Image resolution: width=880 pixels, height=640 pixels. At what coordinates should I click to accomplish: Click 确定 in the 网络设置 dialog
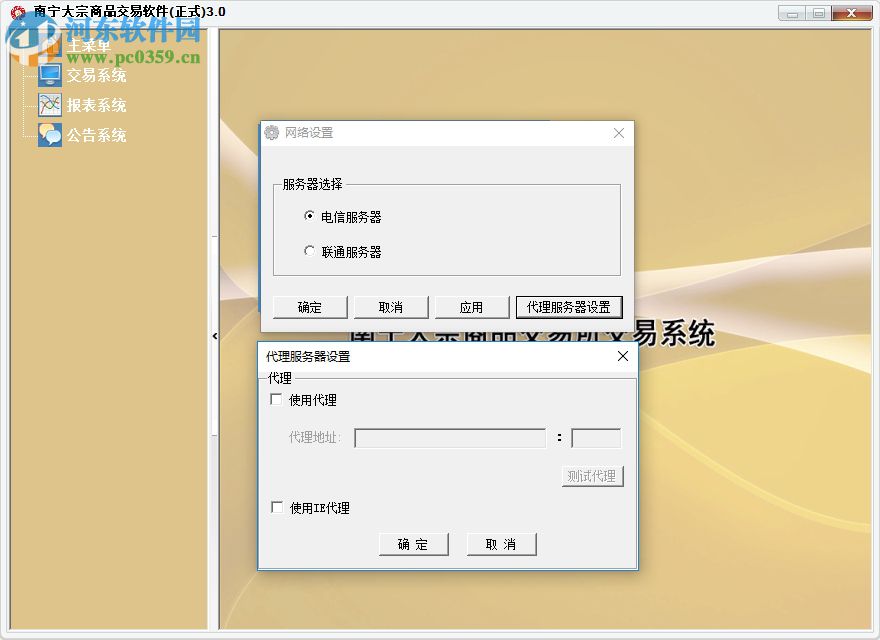point(309,307)
